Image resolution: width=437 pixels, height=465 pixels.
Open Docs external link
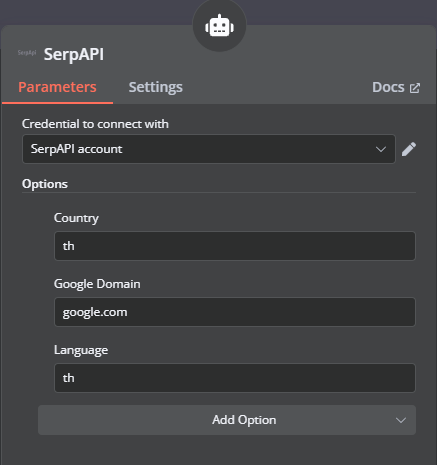pos(396,87)
